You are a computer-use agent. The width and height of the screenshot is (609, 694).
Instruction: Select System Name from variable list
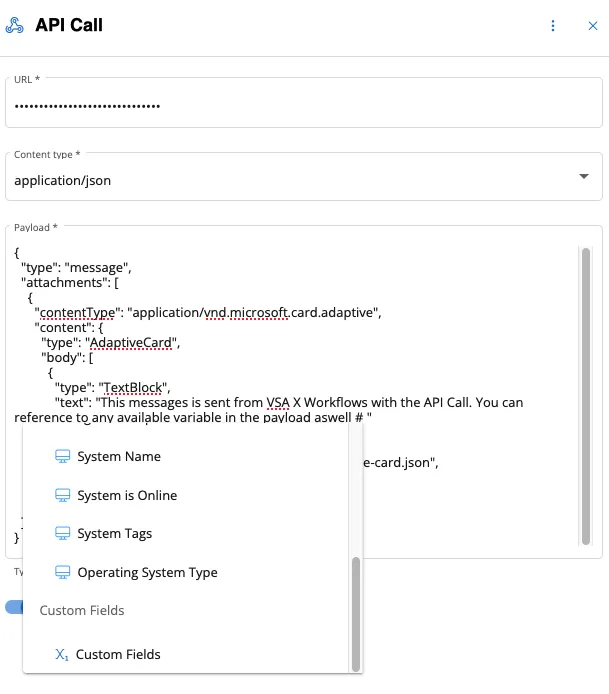(119, 457)
